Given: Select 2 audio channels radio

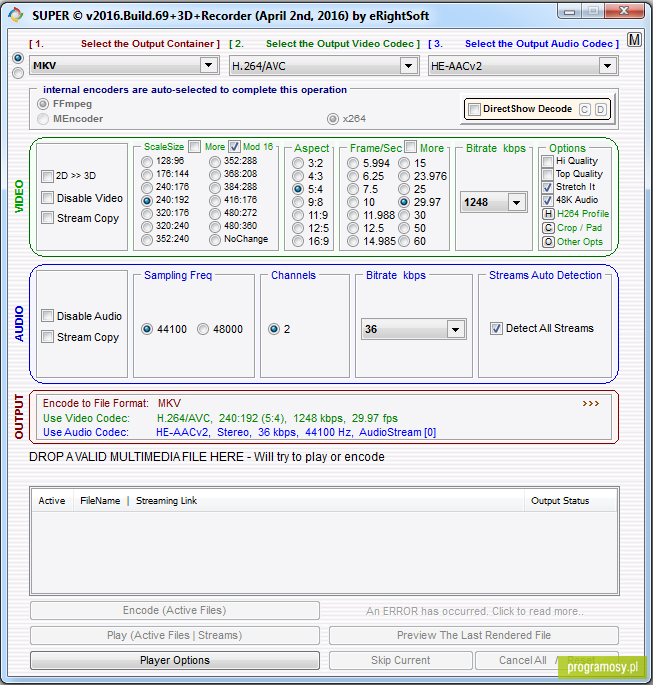Looking at the screenshot, I should click(x=274, y=329).
